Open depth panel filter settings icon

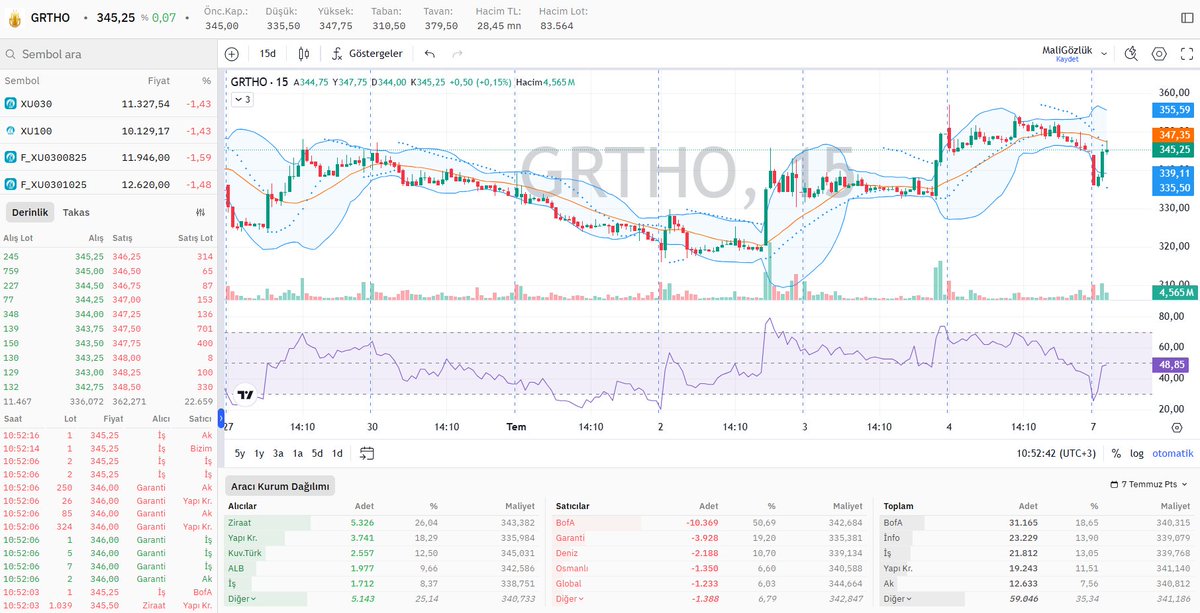pos(200,212)
